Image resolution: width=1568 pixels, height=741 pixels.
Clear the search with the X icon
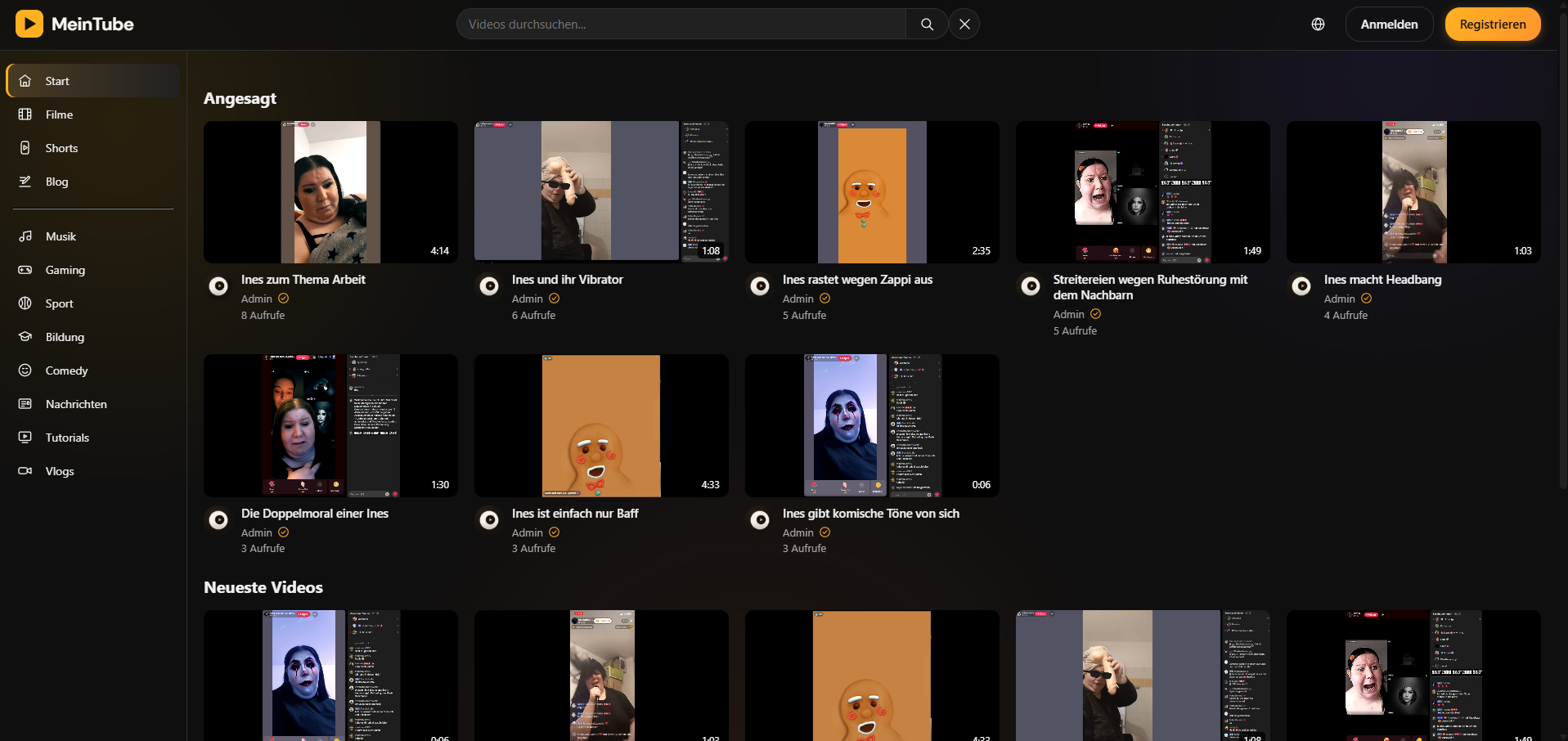click(964, 25)
